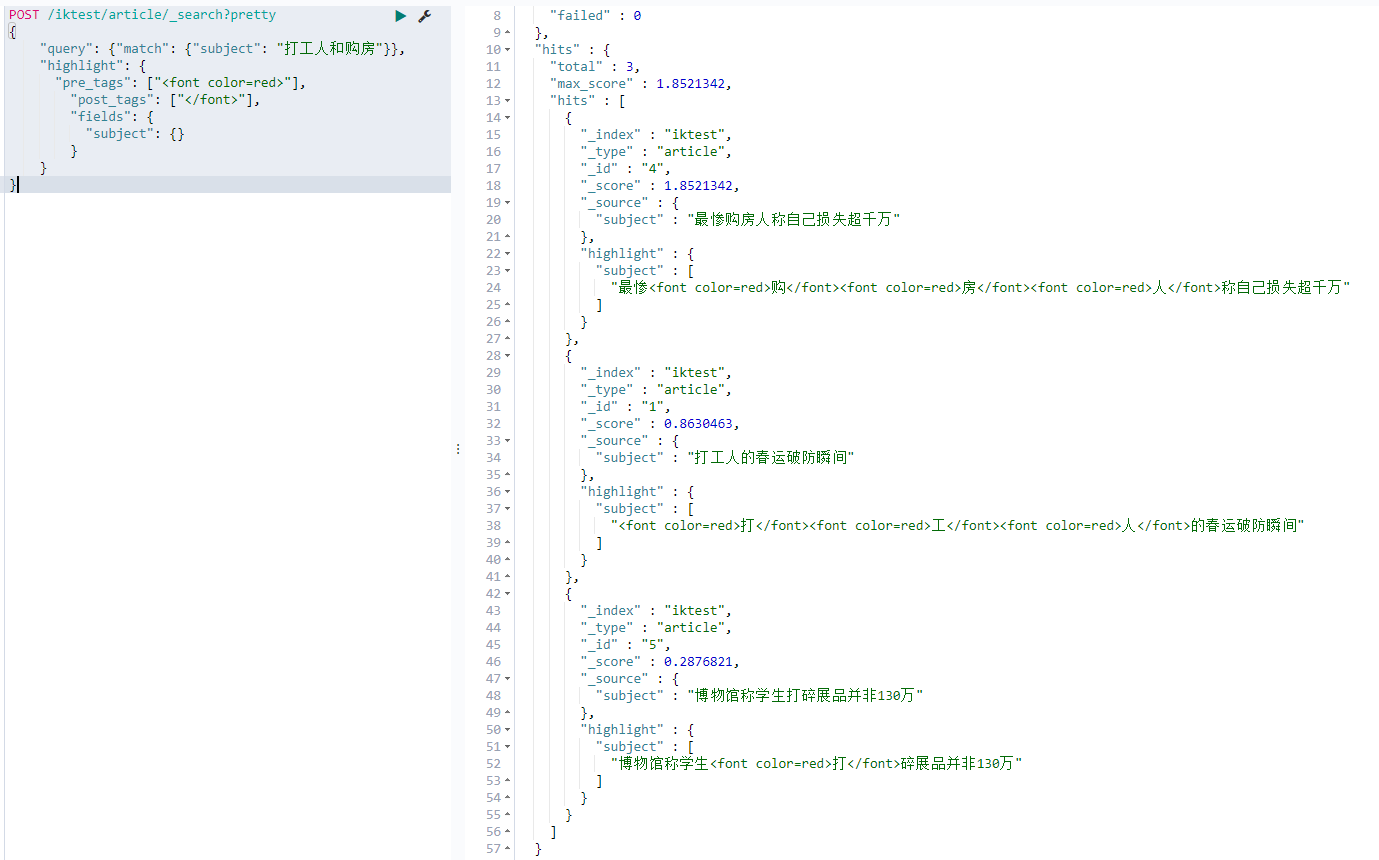
Task: Click the "_id" : "5" line
Action: click(x=626, y=645)
